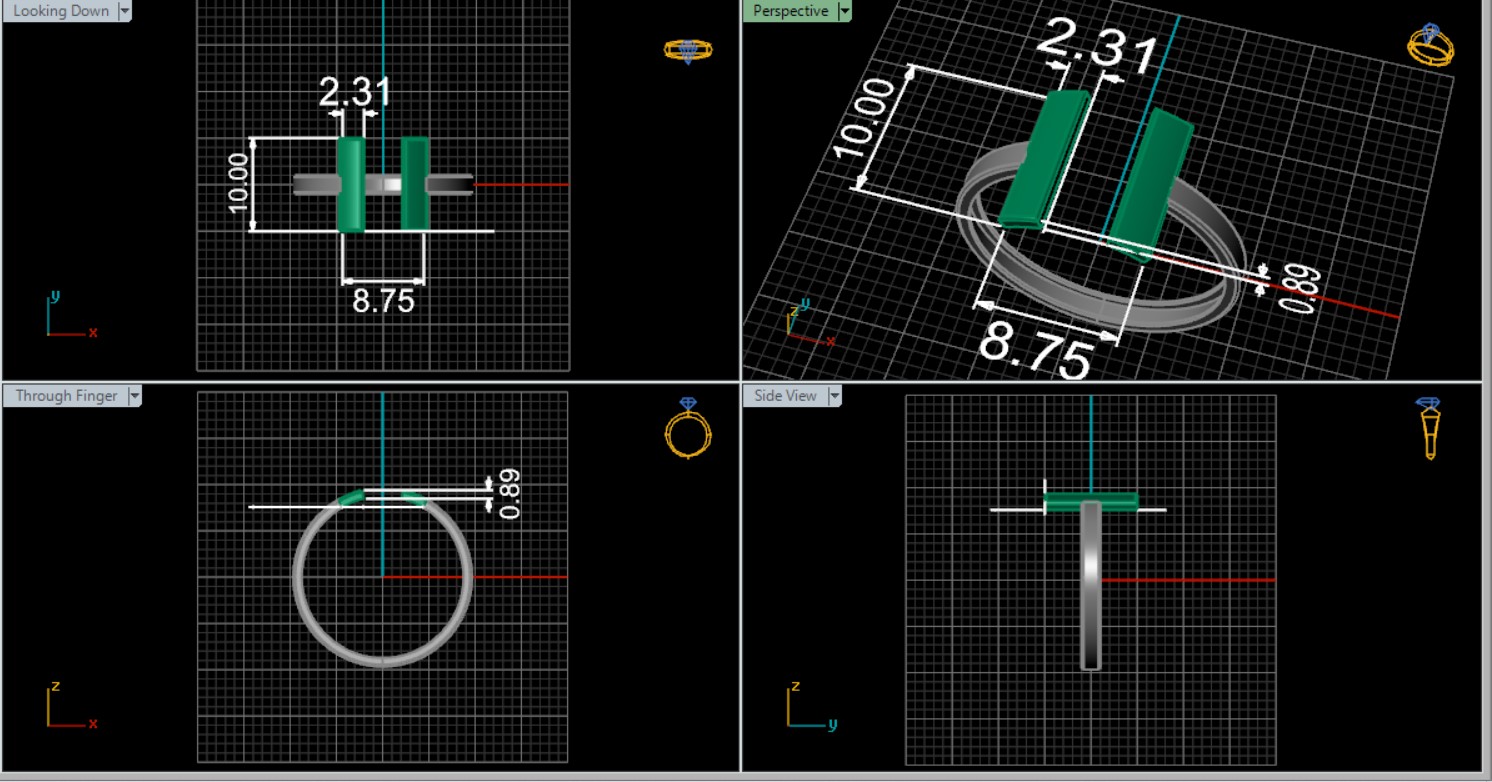Click the axis indicator in Perspective viewport

[806, 322]
